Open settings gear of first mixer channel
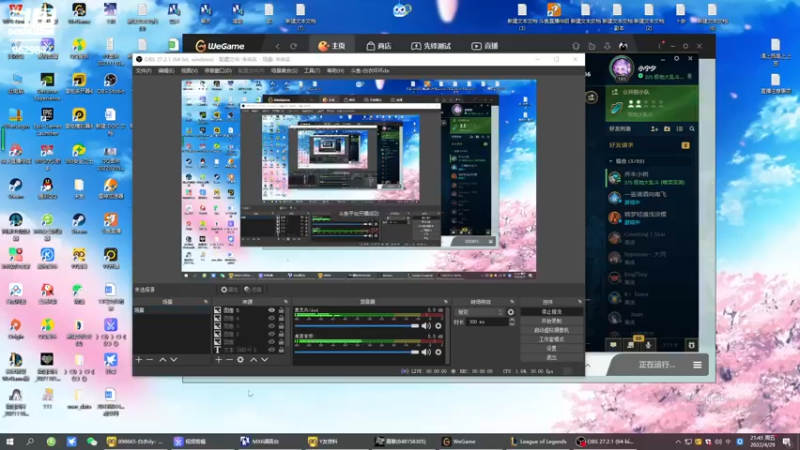800x450 pixels. pos(438,326)
